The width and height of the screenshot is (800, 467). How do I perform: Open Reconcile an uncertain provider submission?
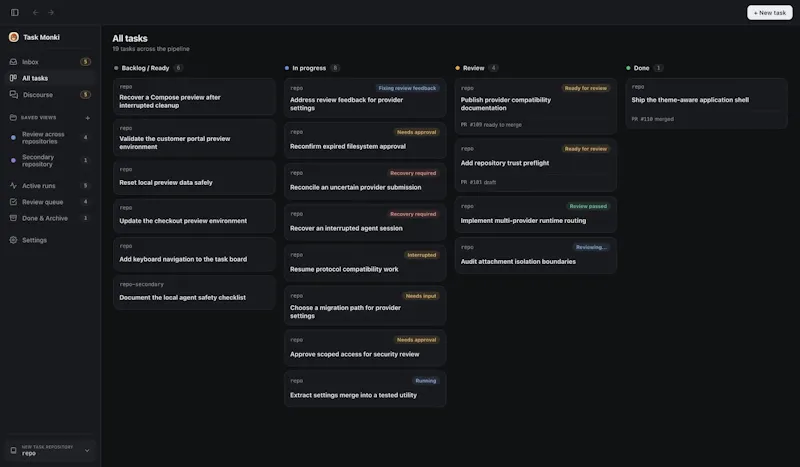tap(365, 181)
